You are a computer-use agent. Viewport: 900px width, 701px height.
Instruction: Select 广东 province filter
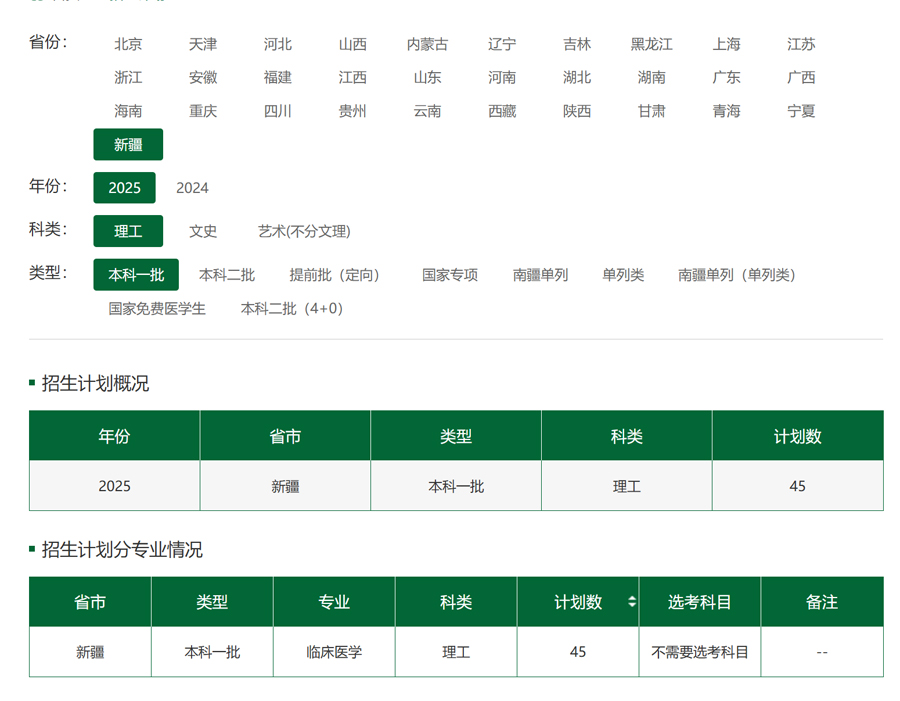pos(726,78)
